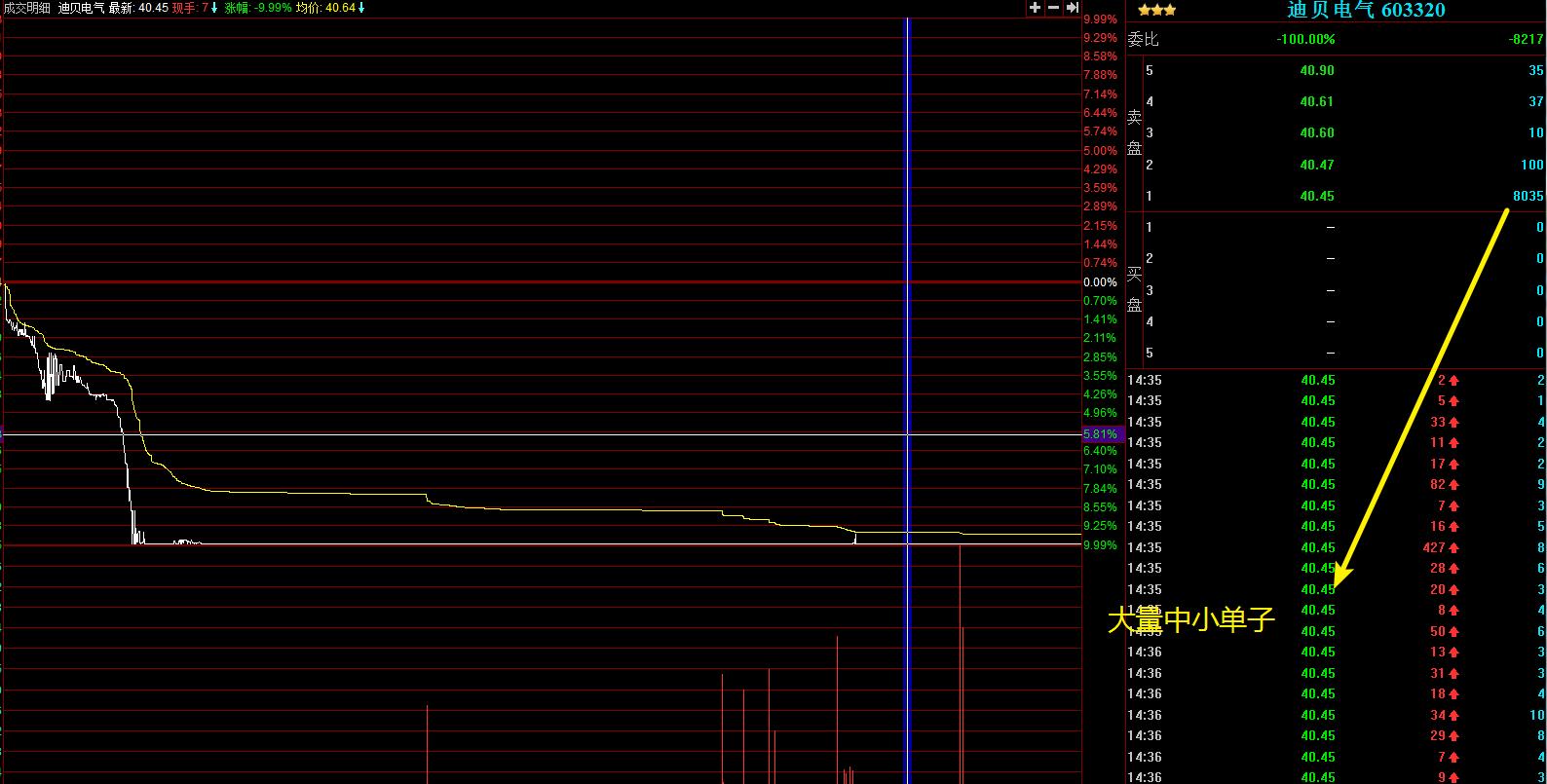Click the 卖盘 label
1547x784 pixels.
coord(1134,132)
